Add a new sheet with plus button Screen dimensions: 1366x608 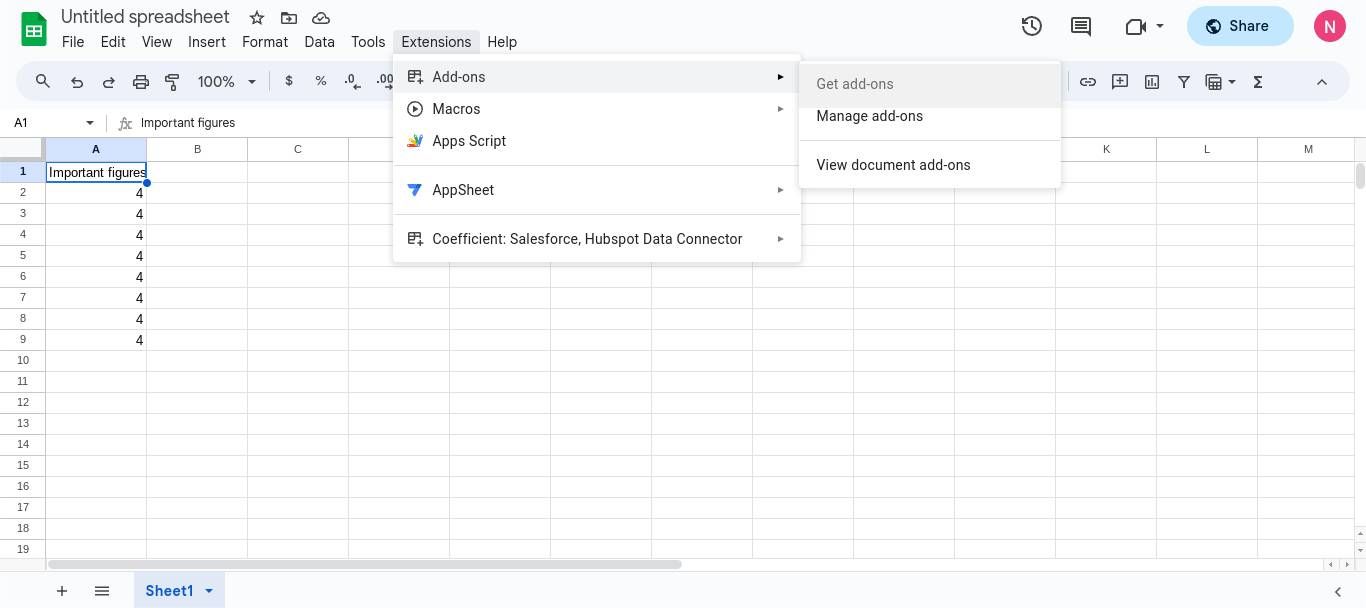click(x=61, y=591)
